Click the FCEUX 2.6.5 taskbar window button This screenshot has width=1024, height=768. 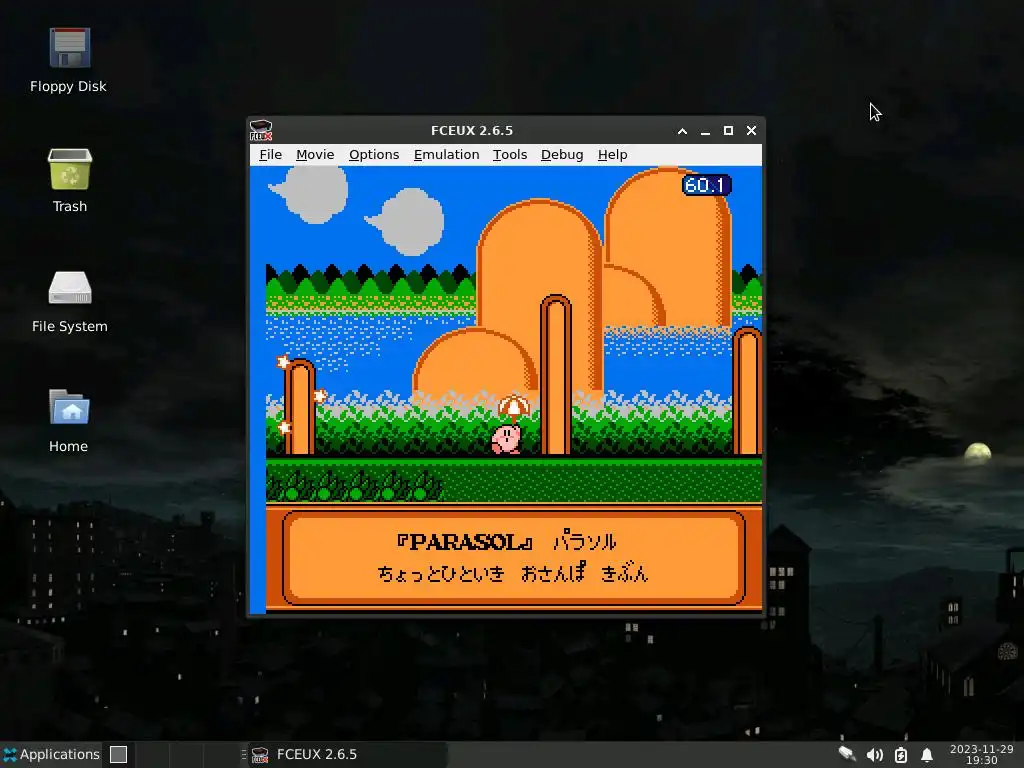[x=348, y=754]
